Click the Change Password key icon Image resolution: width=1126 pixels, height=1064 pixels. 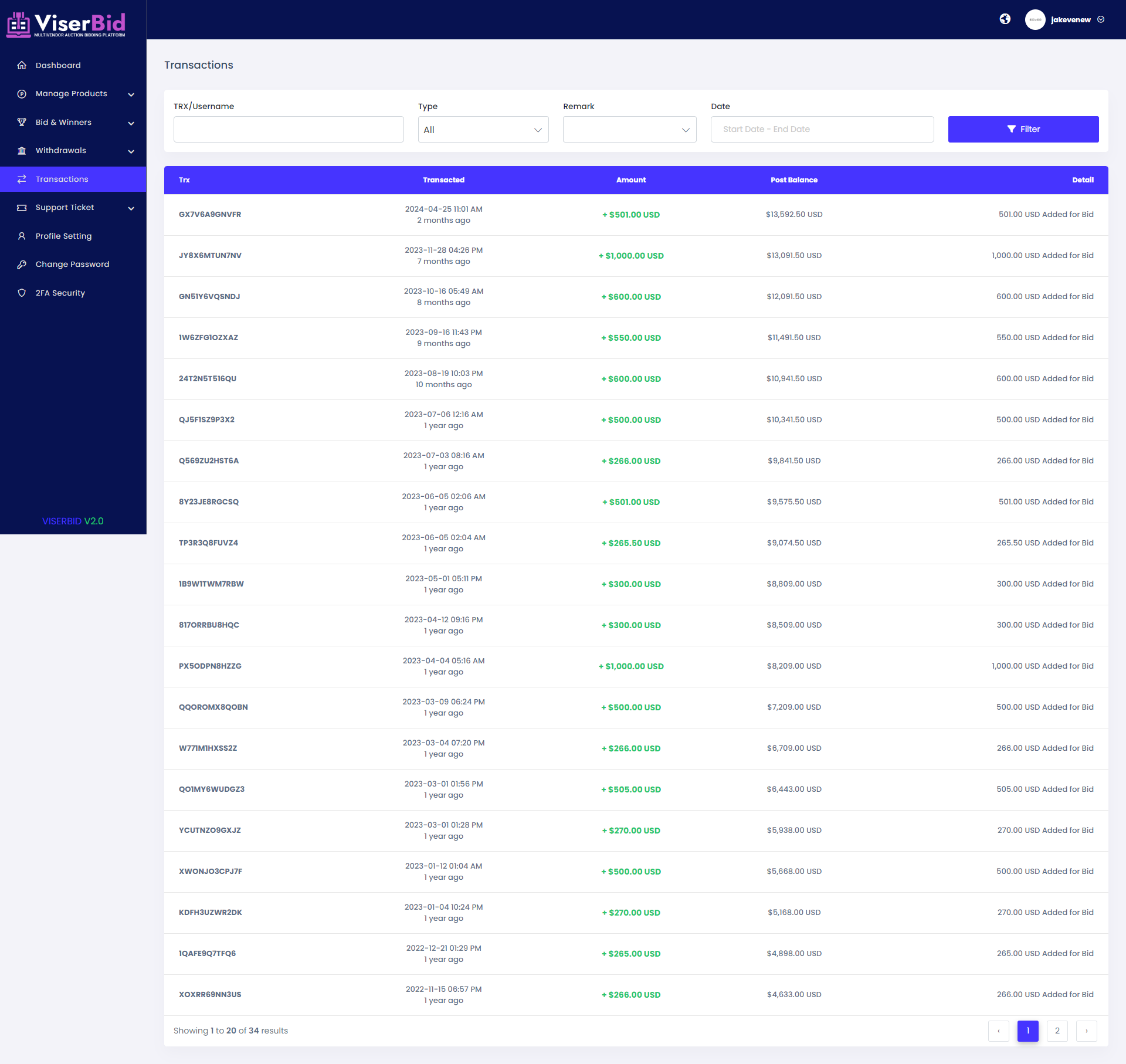[x=22, y=265]
